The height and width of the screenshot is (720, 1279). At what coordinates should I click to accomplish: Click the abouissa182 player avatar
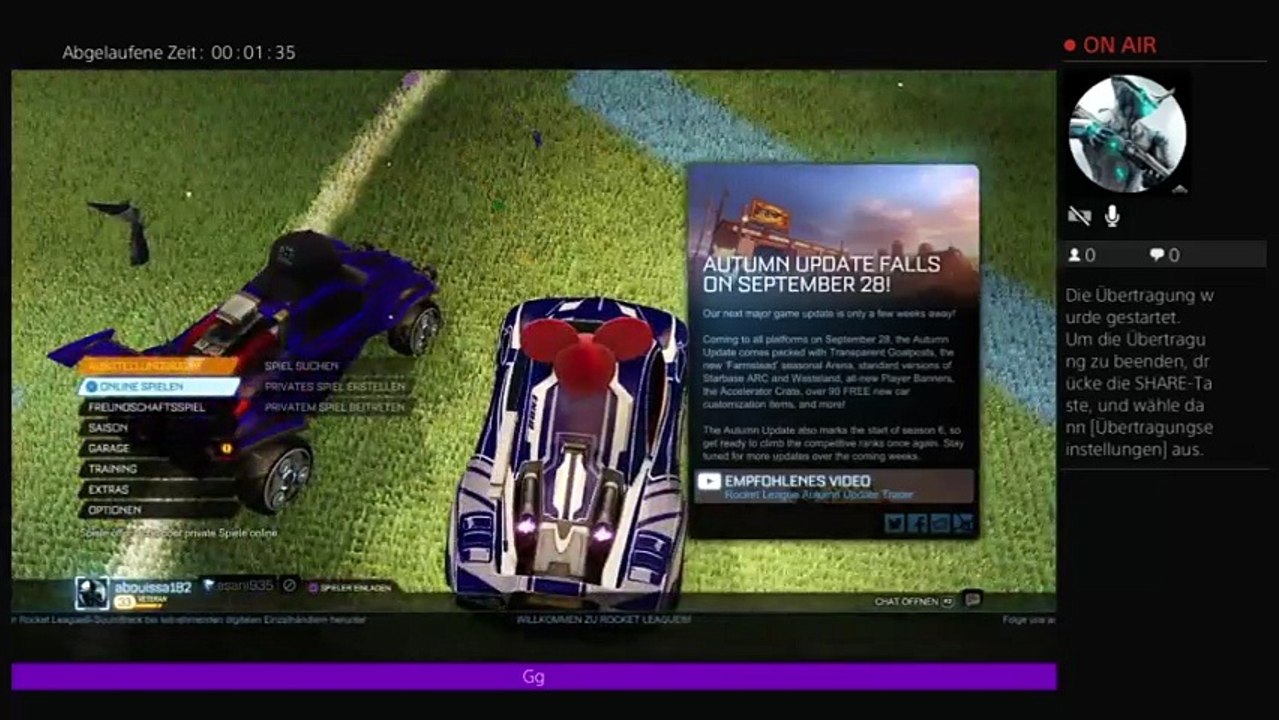tap(92, 593)
